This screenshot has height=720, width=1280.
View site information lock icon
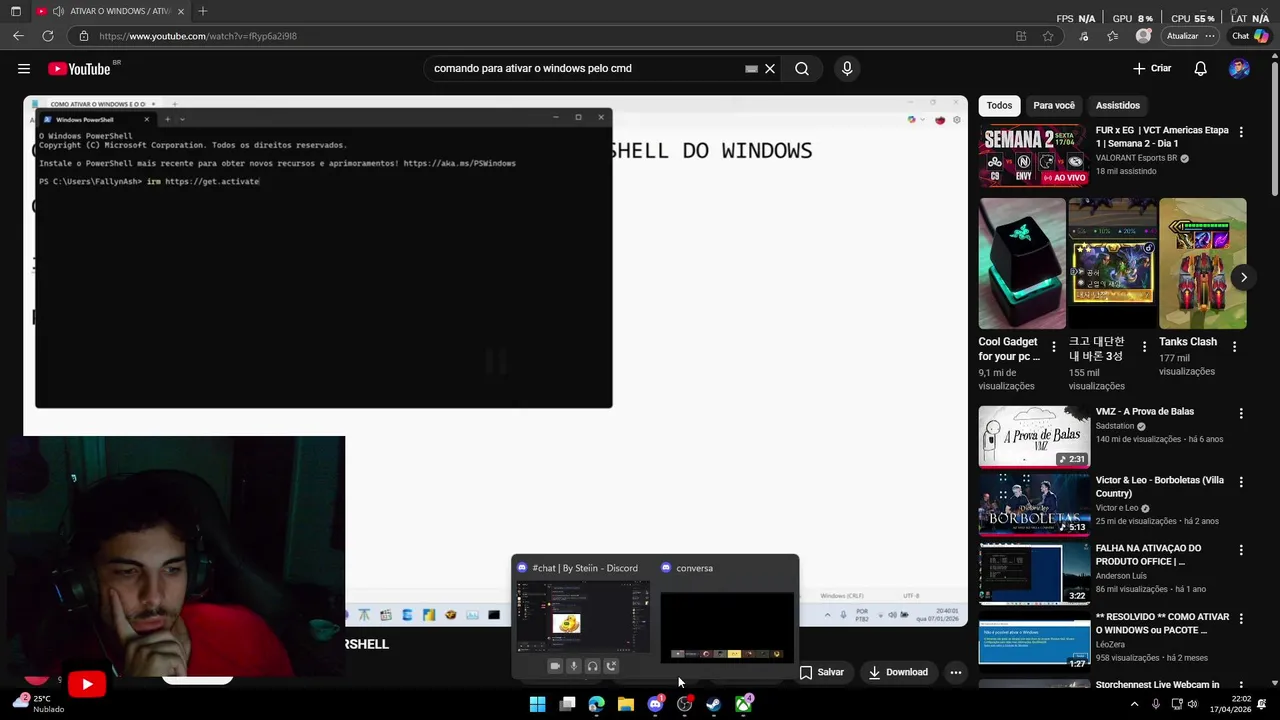(x=84, y=36)
